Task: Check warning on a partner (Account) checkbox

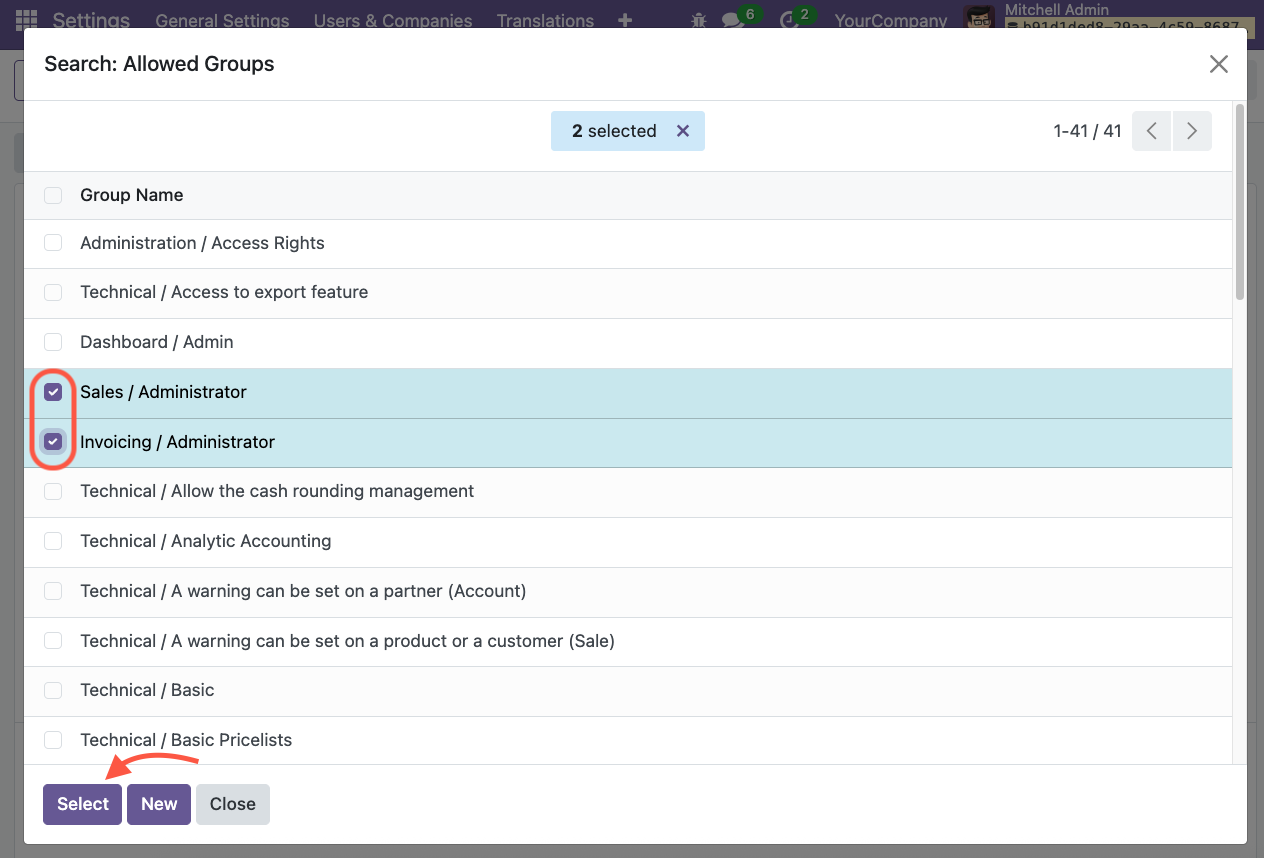Action: click(x=53, y=591)
